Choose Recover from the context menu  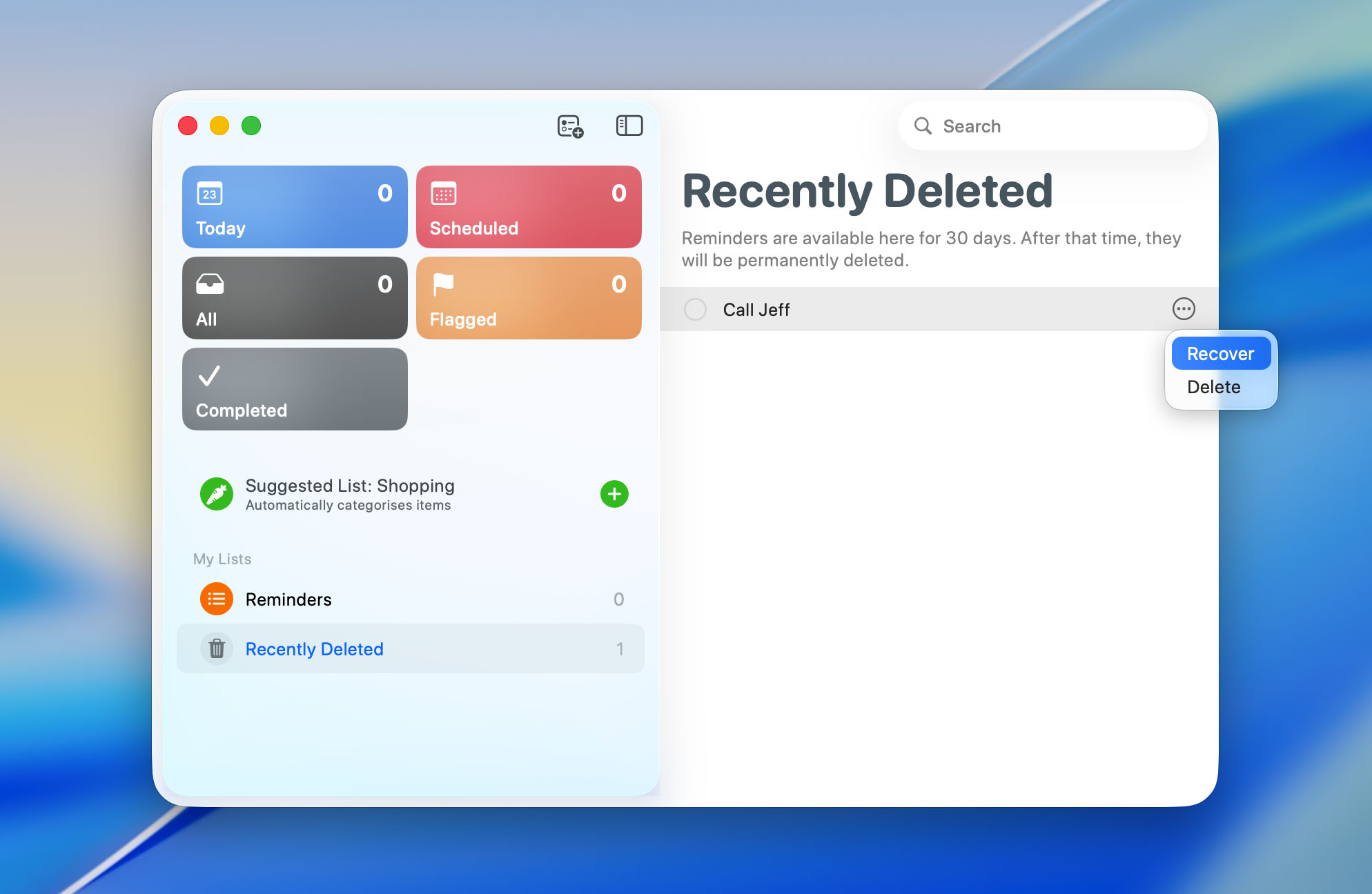tap(1221, 354)
